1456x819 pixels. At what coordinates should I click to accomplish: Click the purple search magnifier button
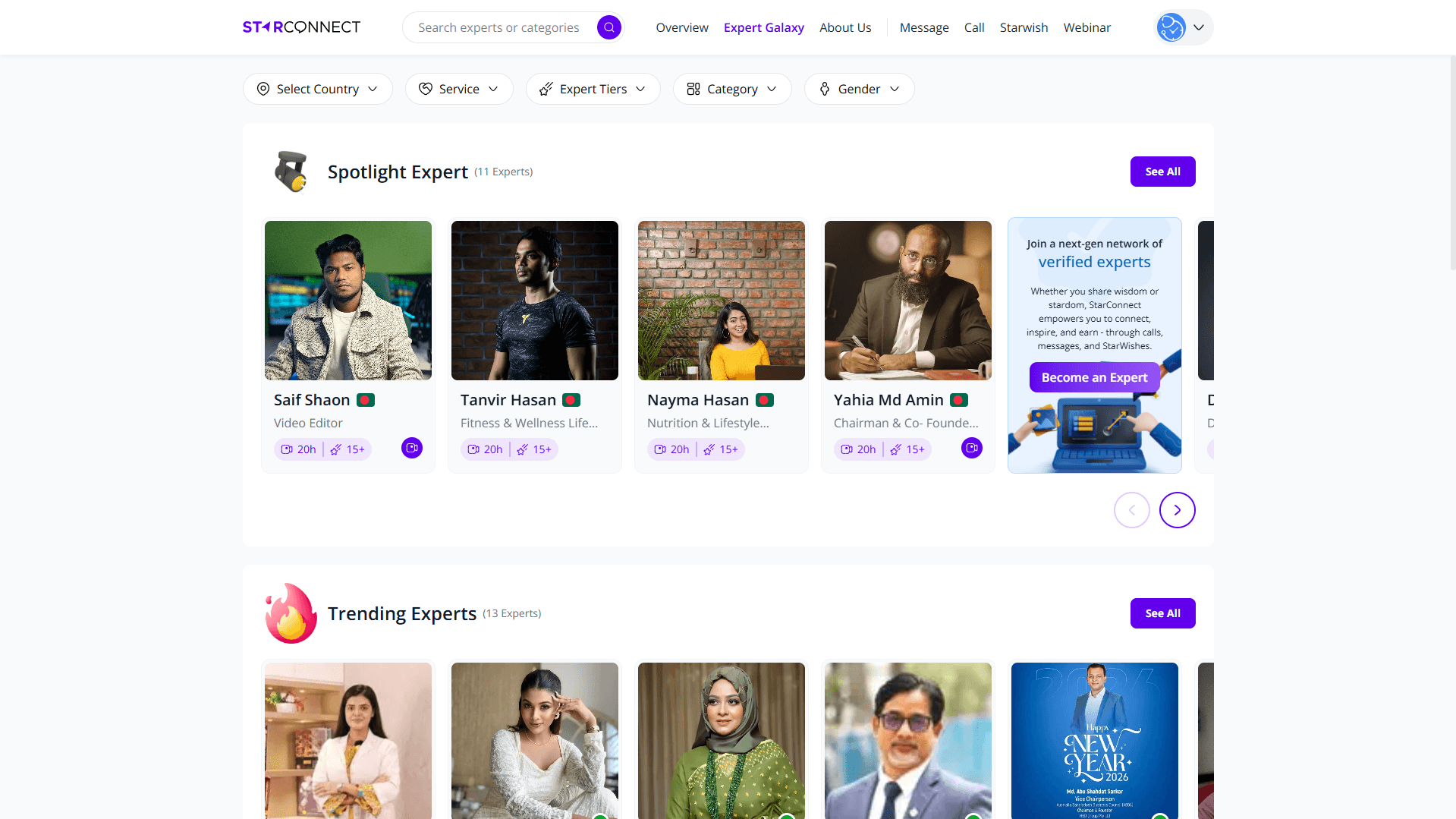[x=609, y=27]
